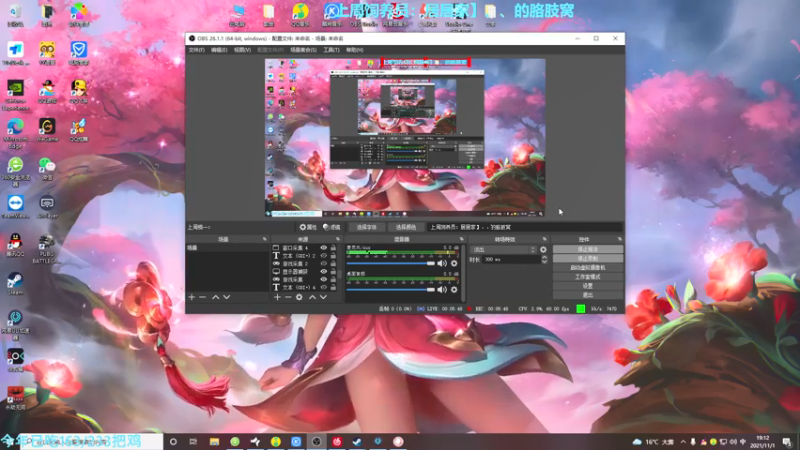Open File Explorer from the taskbar
This screenshot has height=450, width=800.
(x=214, y=442)
